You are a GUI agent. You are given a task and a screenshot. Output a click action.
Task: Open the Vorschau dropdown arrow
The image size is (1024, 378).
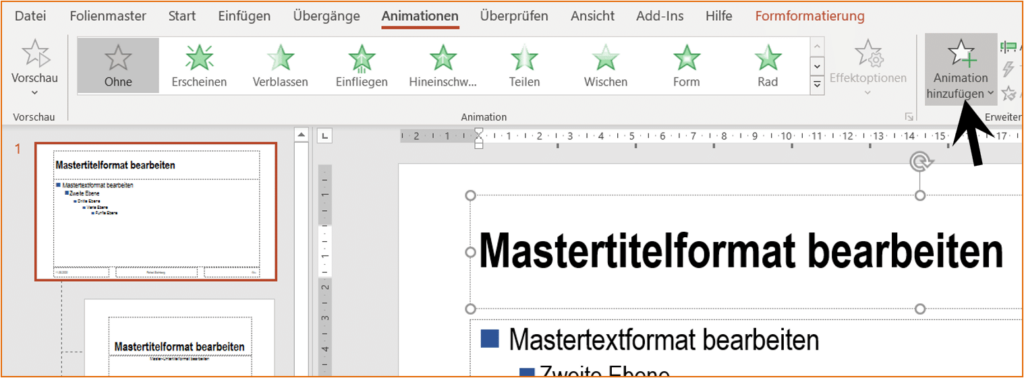coord(35,93)
